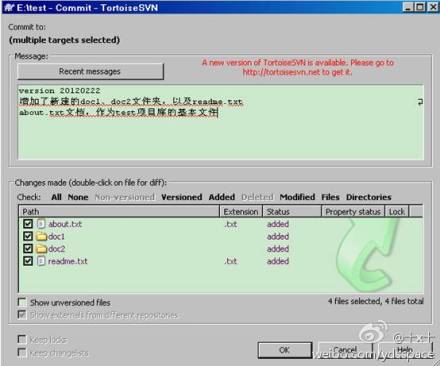This screenshot has width=440, height=366.
Task: Click the readme.txt file icon
Action: (x=41, y=261)
